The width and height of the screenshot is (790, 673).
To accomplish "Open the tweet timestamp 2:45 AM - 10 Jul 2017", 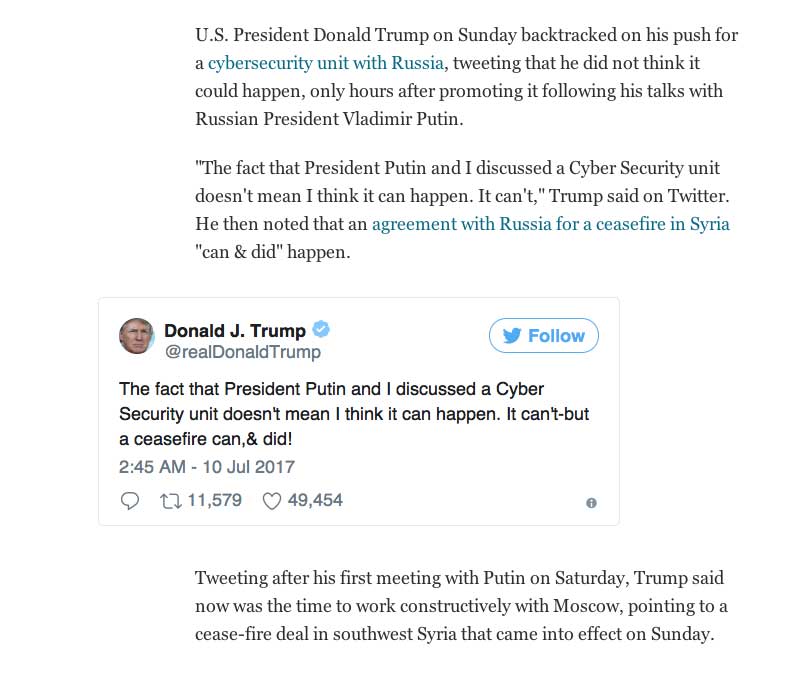I will click(206, 467).
